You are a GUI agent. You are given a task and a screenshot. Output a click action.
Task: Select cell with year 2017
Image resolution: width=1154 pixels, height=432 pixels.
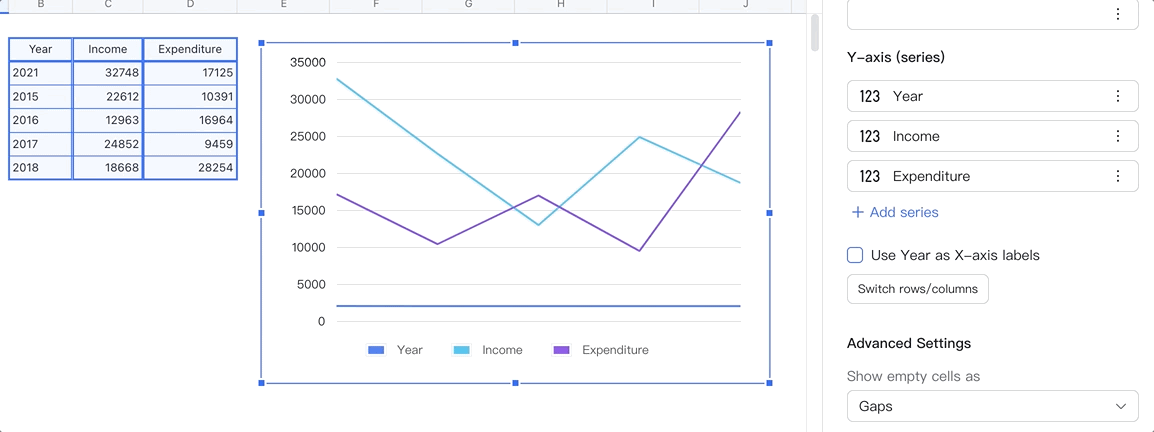40,144
